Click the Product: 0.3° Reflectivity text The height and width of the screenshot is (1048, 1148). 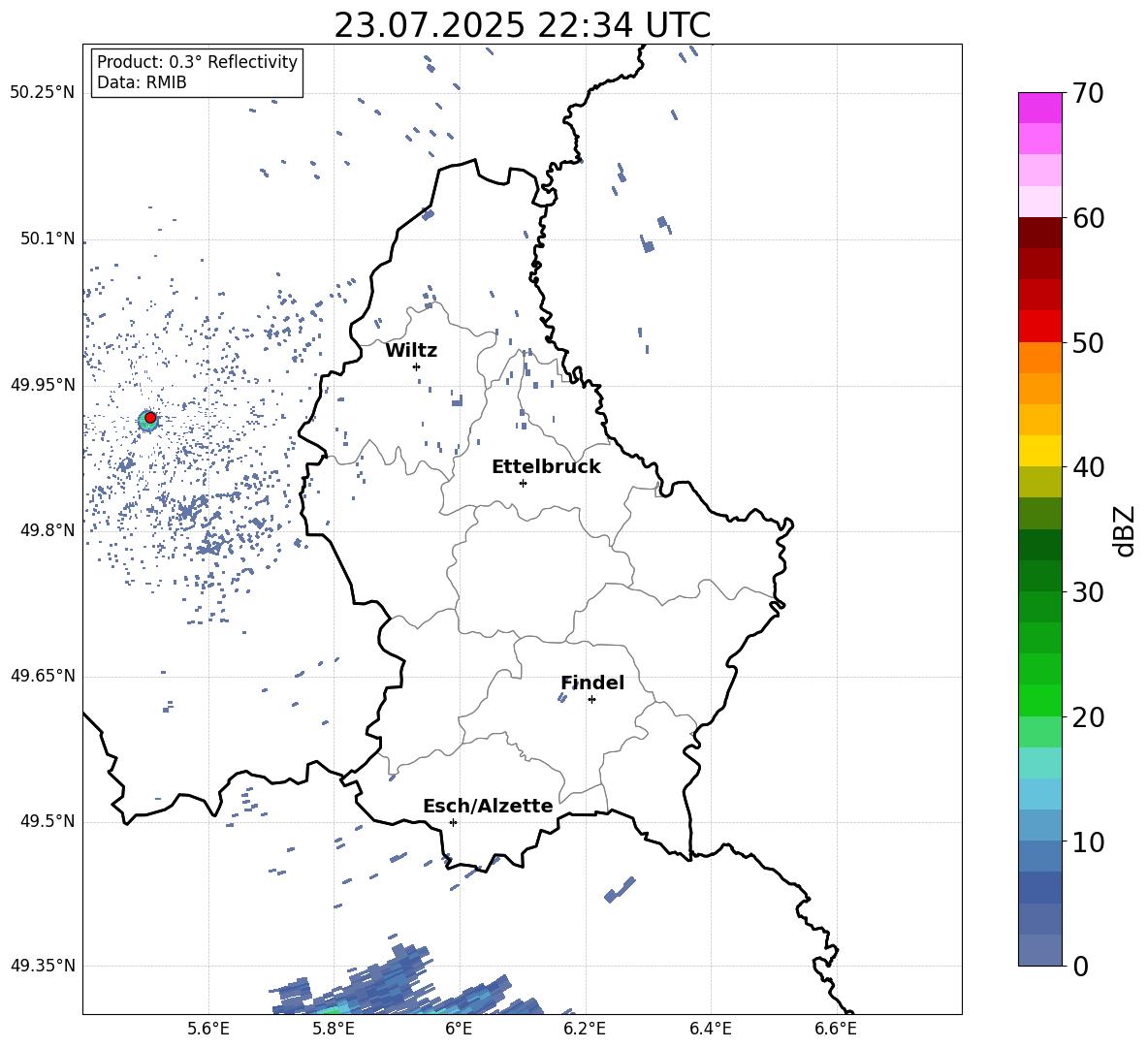197,62
